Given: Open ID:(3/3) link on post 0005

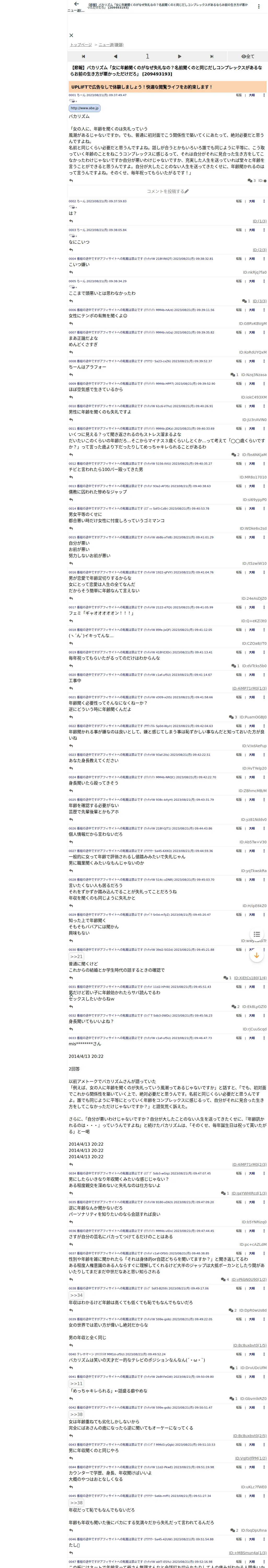Looking at the screenshot, I should [259, 301].
